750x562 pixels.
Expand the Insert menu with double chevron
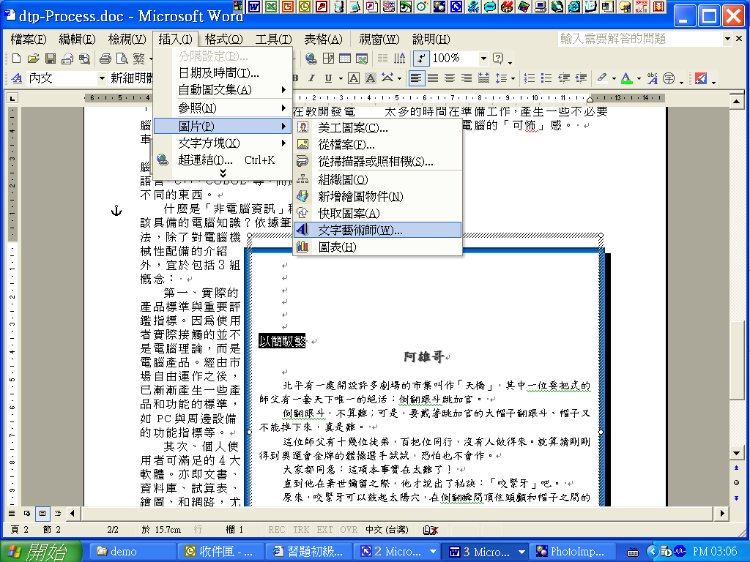point(223,173)
